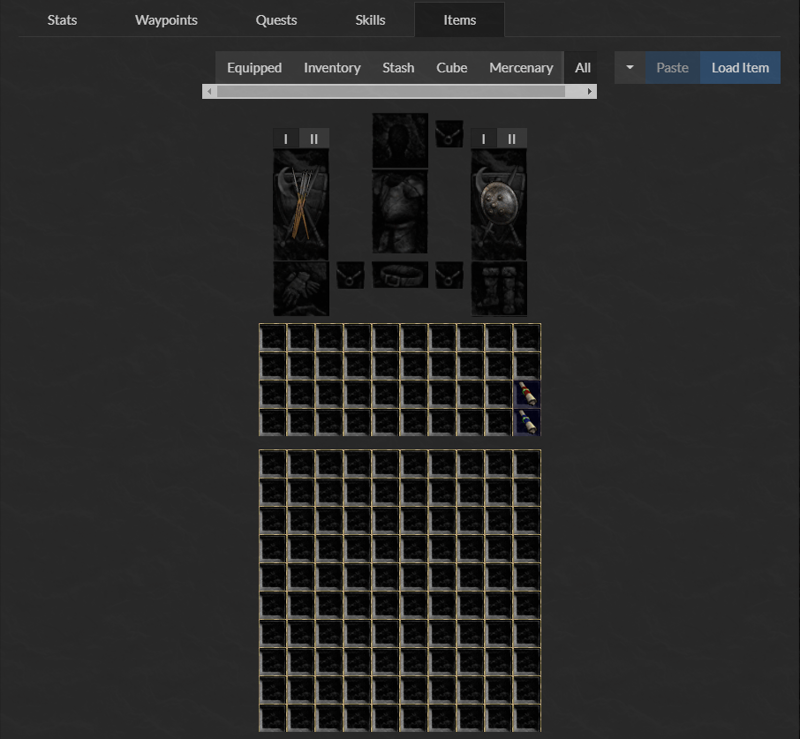This screenshot has height=739, width=800.
Task: Click the right ring slot
Action: pos(449,275)
